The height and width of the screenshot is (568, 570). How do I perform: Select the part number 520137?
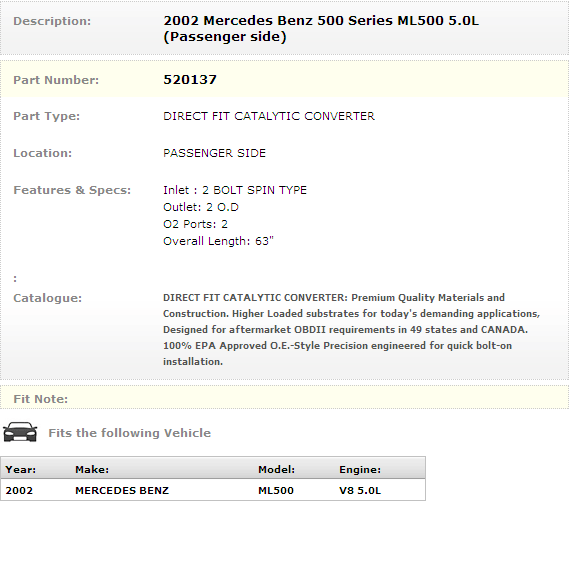tap(190, 80)
